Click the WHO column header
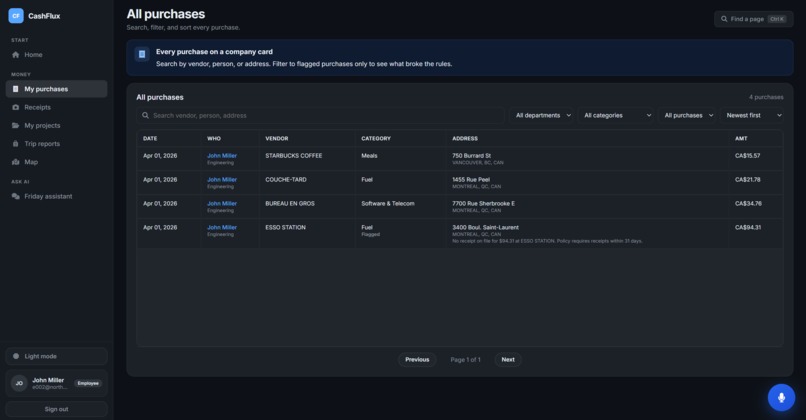The height and width of the screenshot is (420, 806). pos(214,139)
